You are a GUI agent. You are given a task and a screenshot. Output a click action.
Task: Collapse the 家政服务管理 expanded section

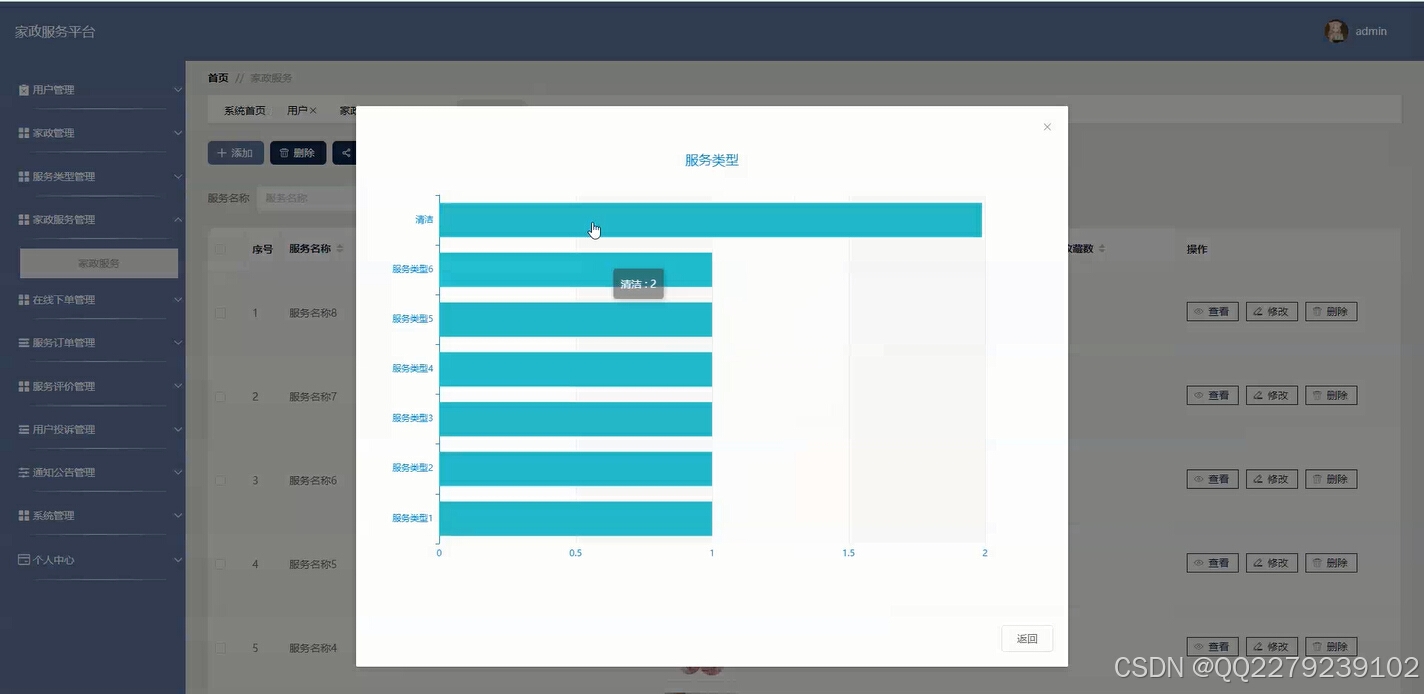178,220
